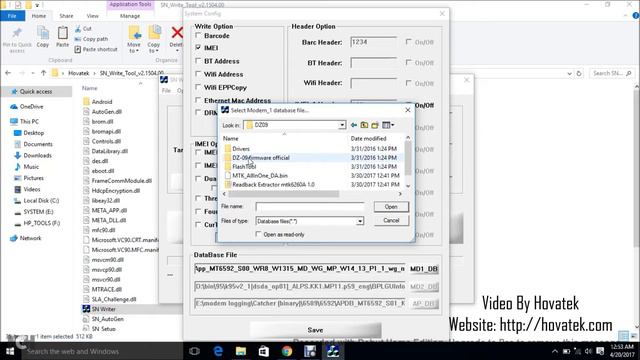
Task: Click Explorer's Up arrow next to address bar
Action: click(43, 73)
